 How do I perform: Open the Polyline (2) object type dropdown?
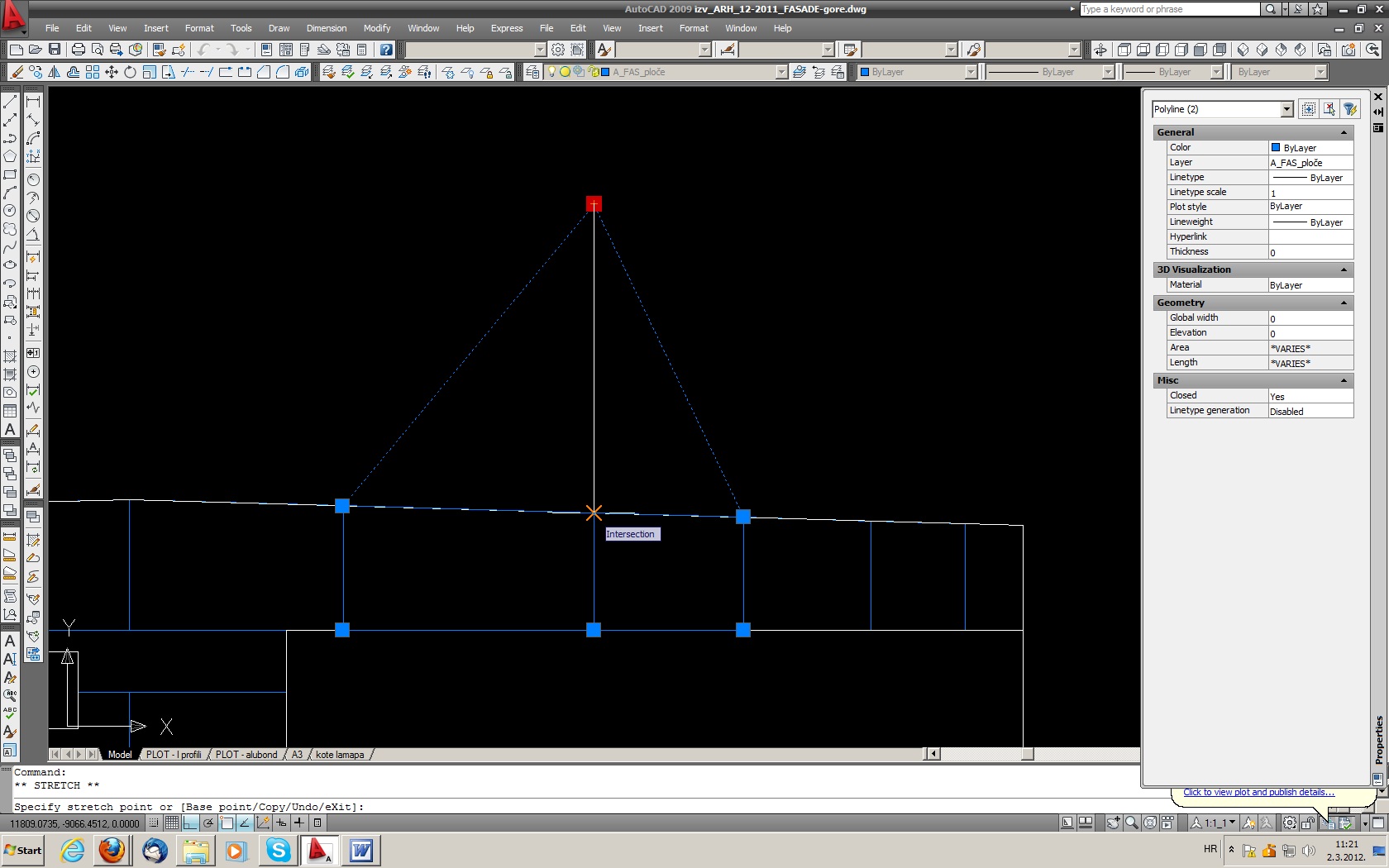pyautogui.click(x=1286, y=109)
